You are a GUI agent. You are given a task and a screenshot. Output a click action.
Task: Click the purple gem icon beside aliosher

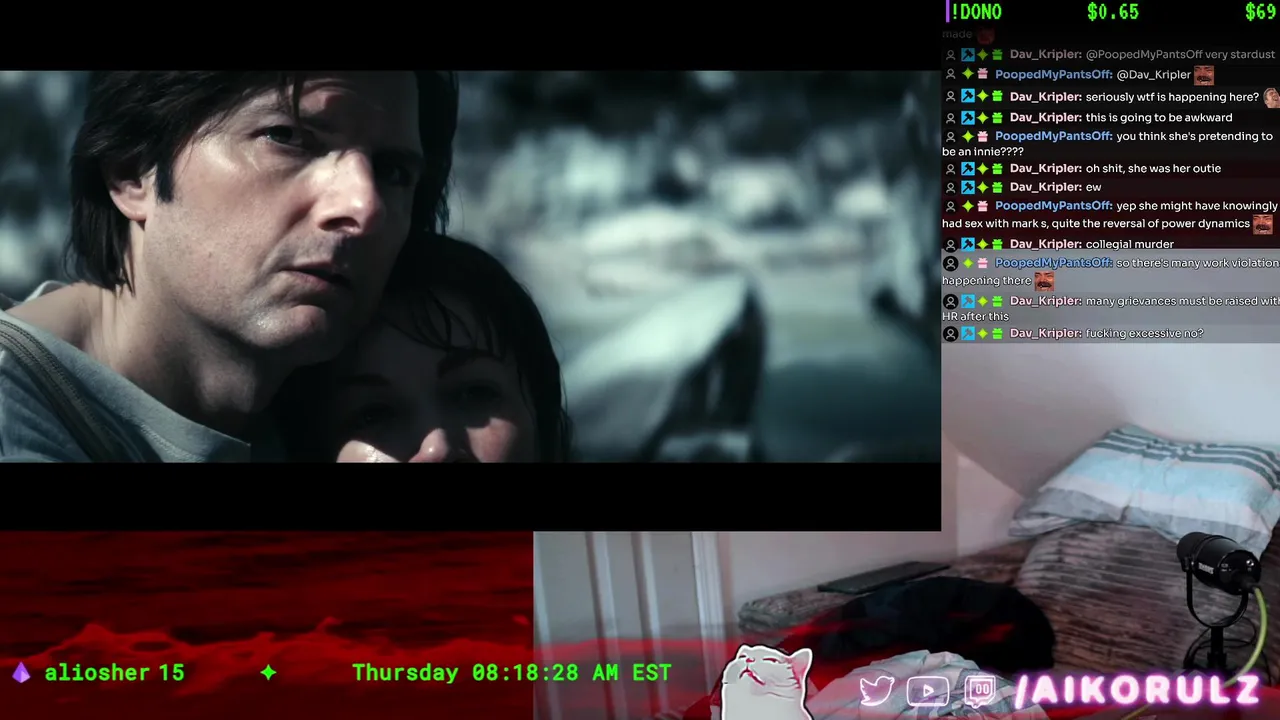point(21,673)
